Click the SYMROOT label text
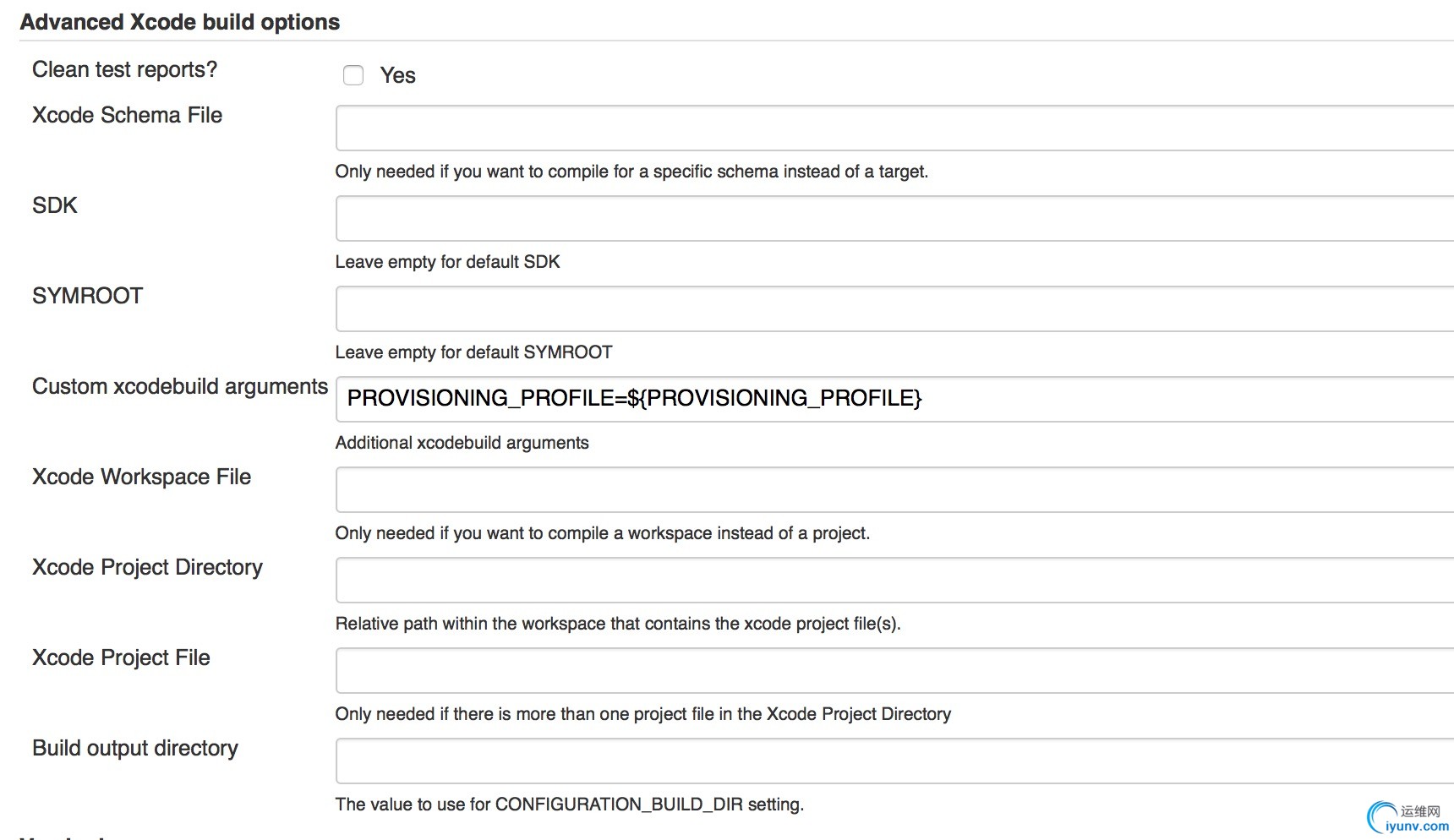This screenshot has height=840, width=1454. (87, 296)
